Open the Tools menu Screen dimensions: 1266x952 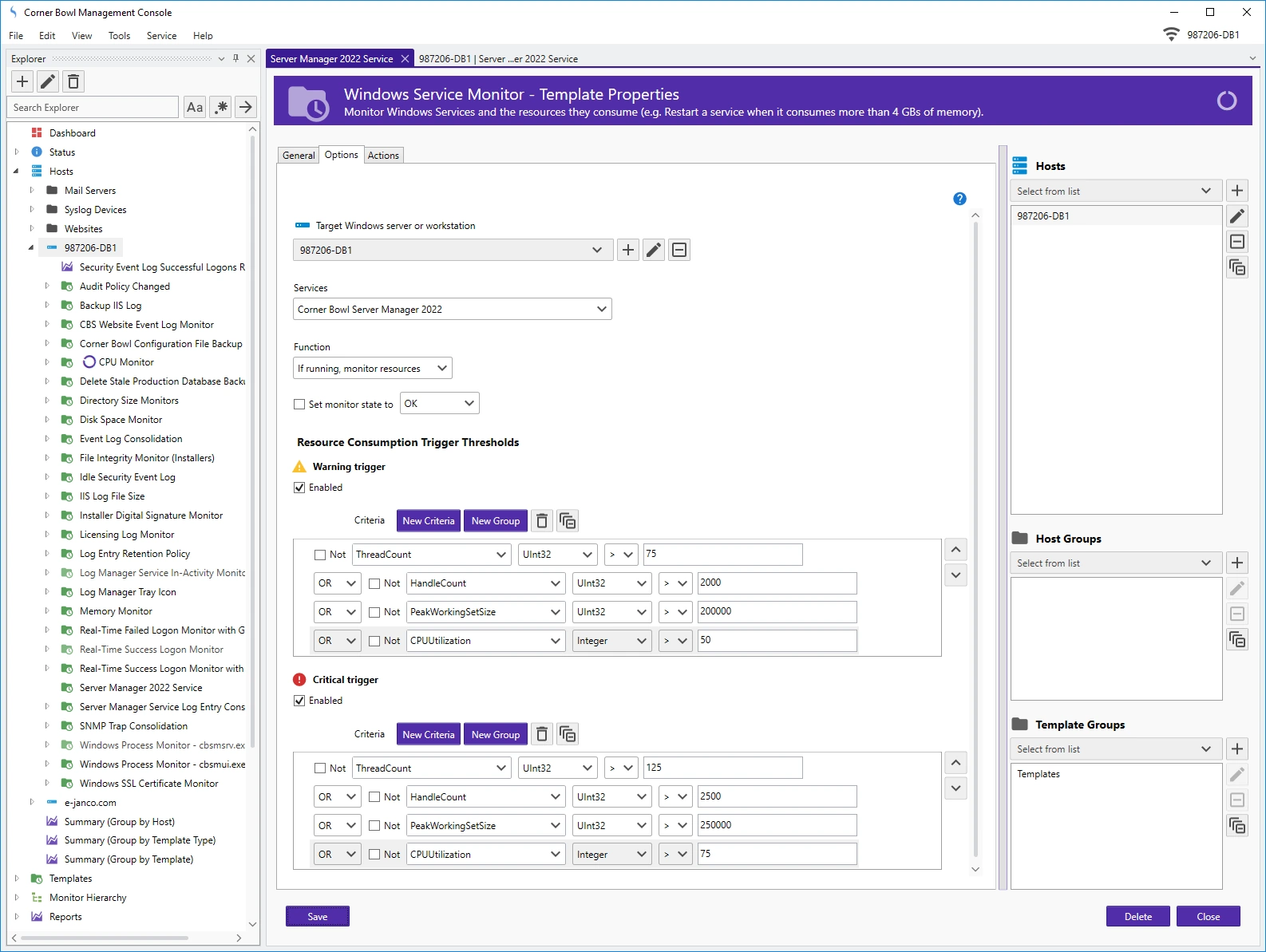pyautogui.click(x=119, y=36)
